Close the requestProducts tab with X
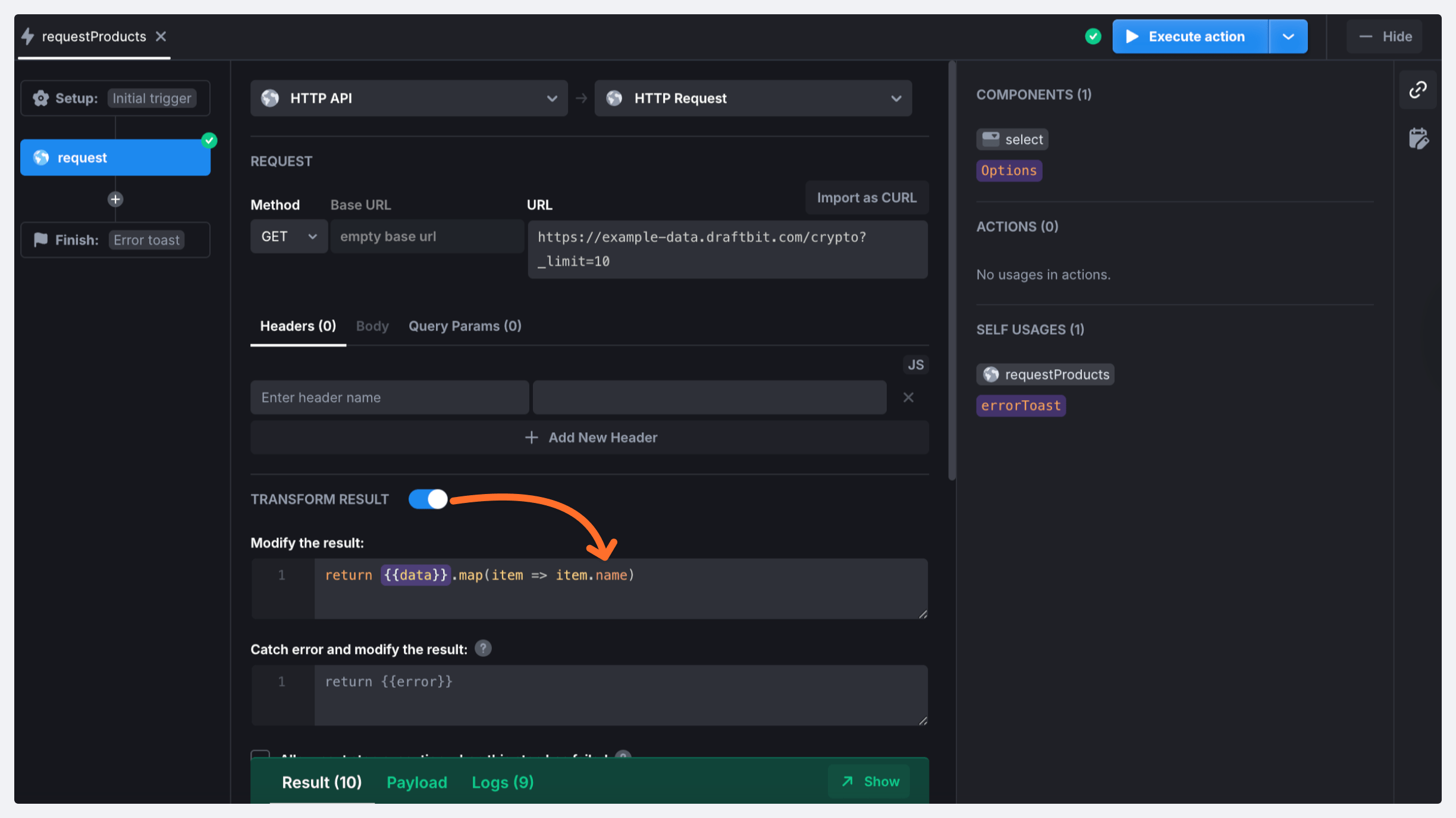 point(161,37)
